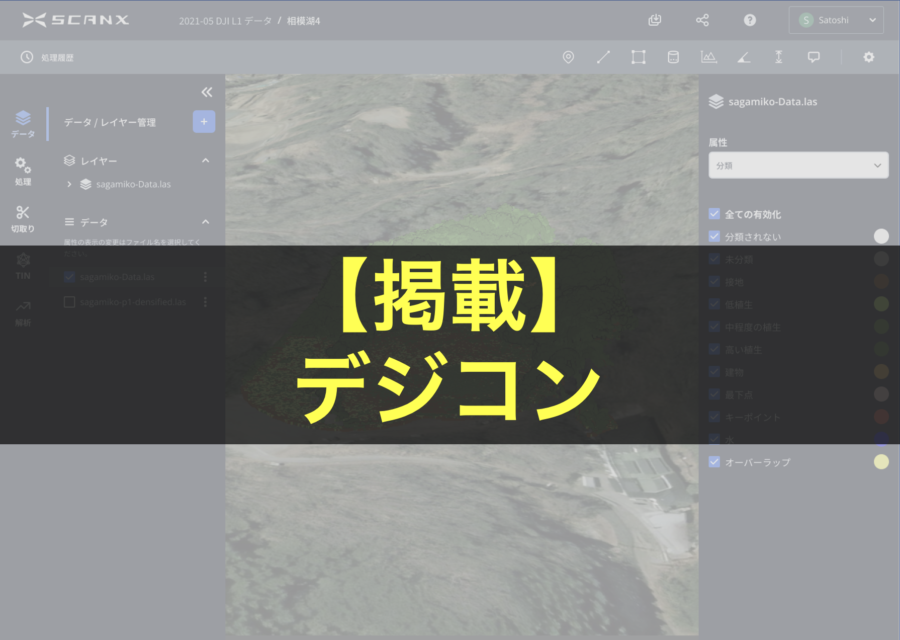Open the cylinder volume calculation tool
This screenshot has height=640, width=900.
coord(673,57)
